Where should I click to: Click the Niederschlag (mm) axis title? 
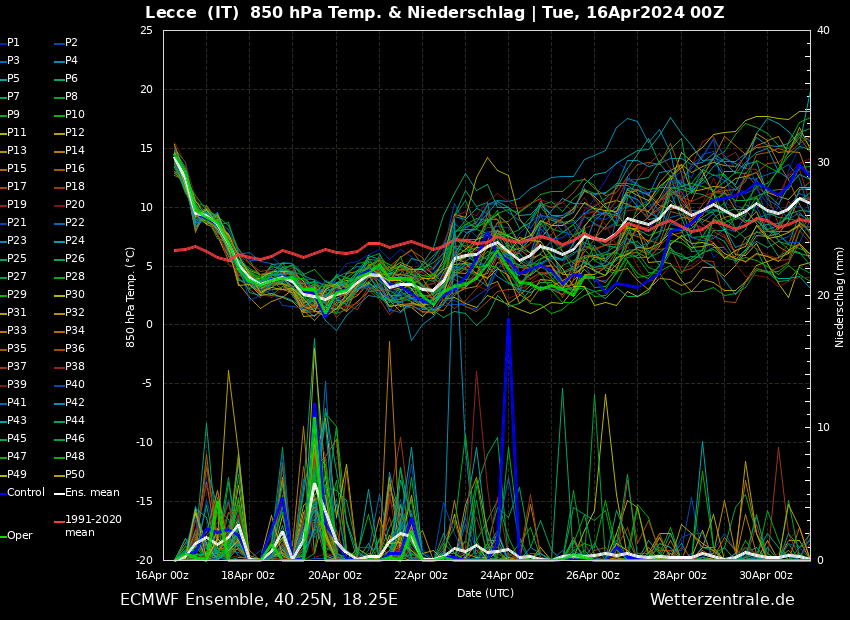[x=839, y=296]
